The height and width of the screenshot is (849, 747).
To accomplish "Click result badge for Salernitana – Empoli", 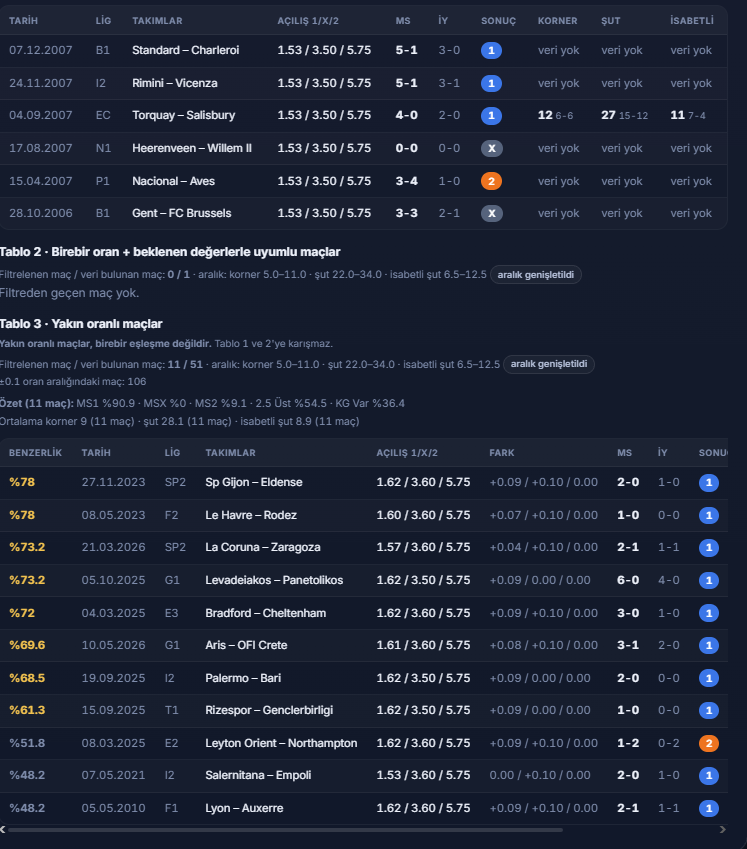I will click(709, 775).
